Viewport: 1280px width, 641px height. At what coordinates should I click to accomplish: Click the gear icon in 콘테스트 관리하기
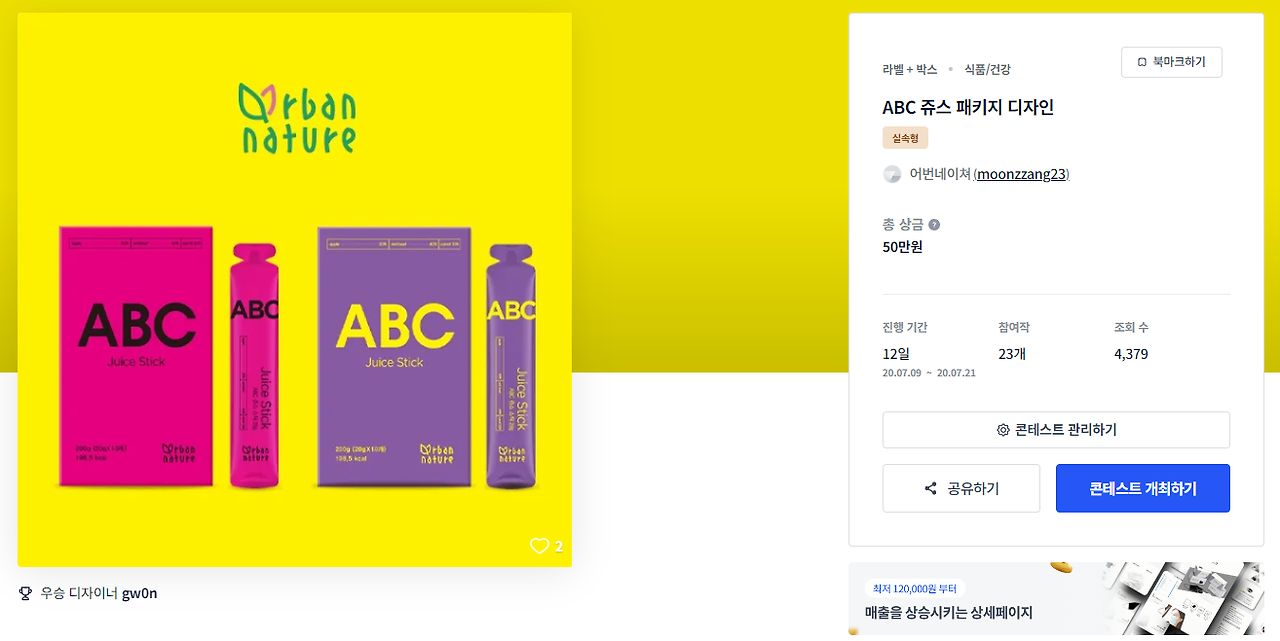point(1003,430)
